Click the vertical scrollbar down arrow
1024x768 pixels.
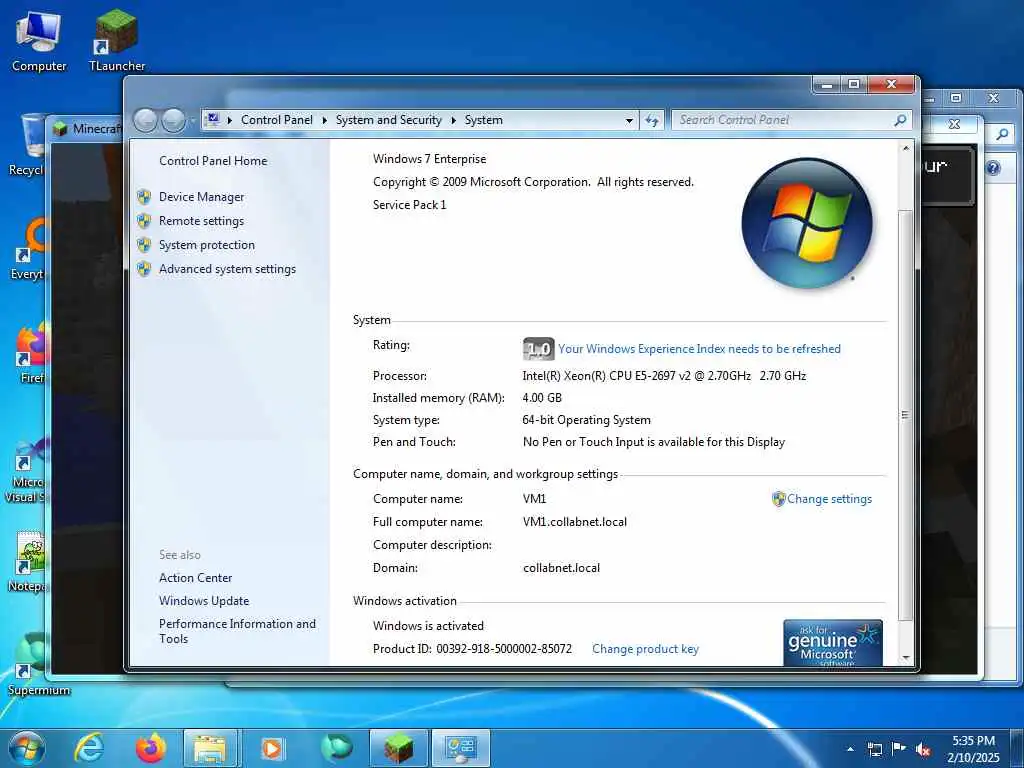click(x=905, y=658)
